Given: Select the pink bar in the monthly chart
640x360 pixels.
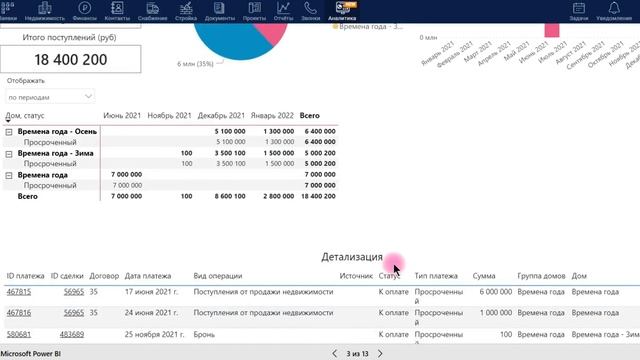Looking at the screenshot, I should pos(552,30).
